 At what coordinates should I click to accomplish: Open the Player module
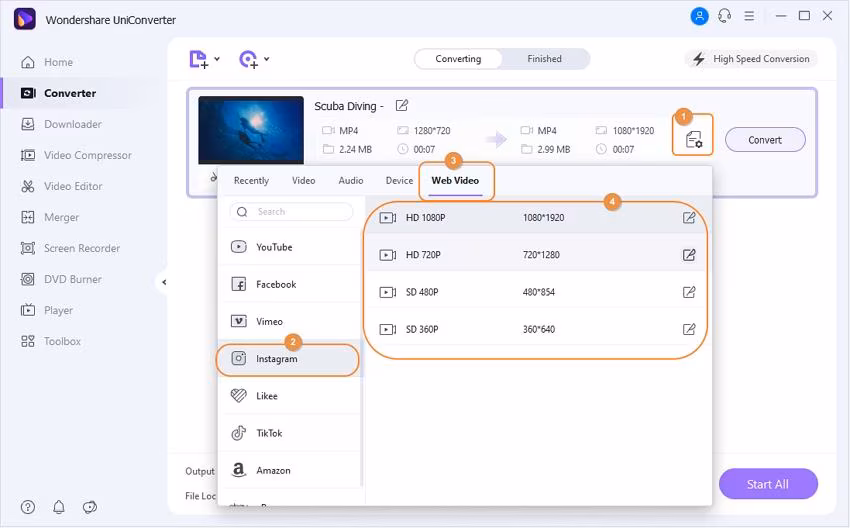(x=47, y=310)
